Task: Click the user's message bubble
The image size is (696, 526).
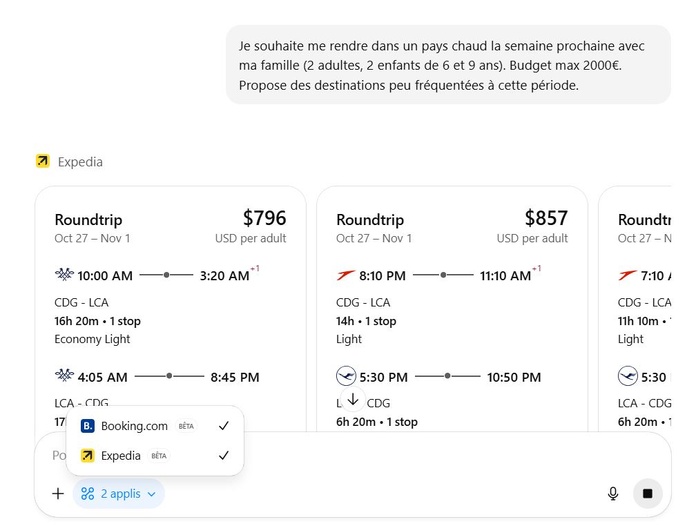Action: pos(447,65)
